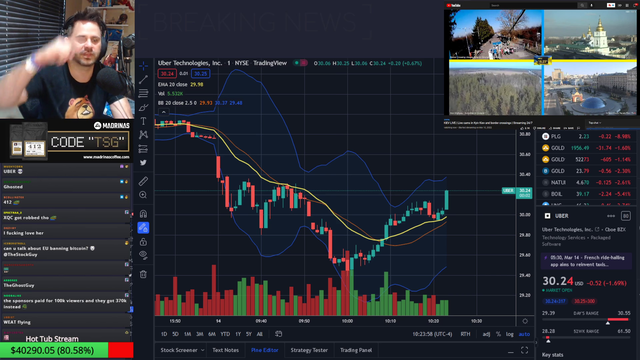Click the day's range slider marker
This screenshot has width=640, height=360.
(x=608, y=323)
